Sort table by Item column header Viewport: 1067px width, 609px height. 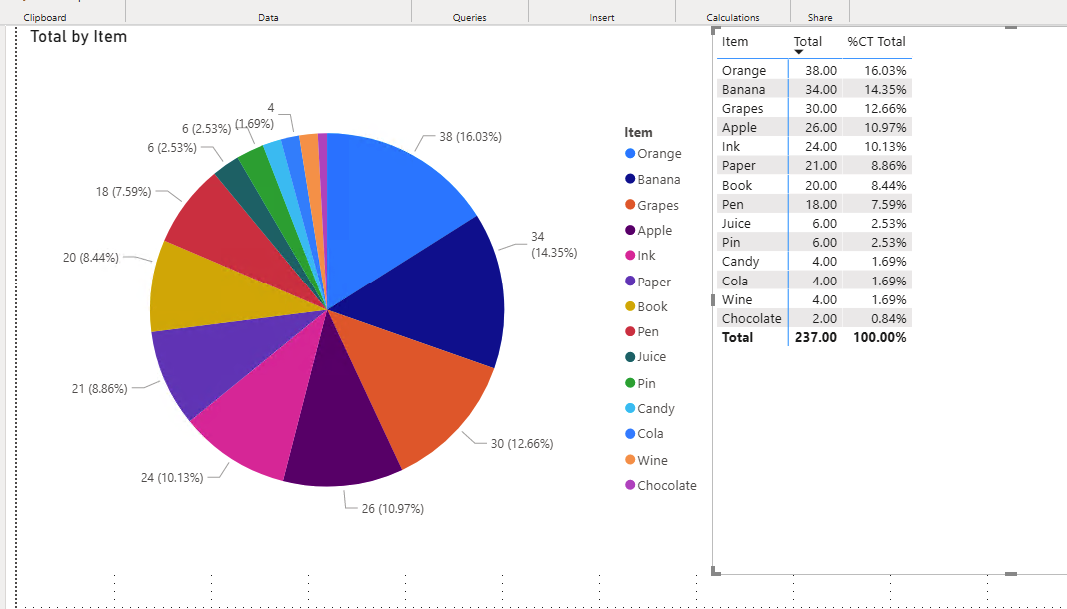tap(735, 42)
